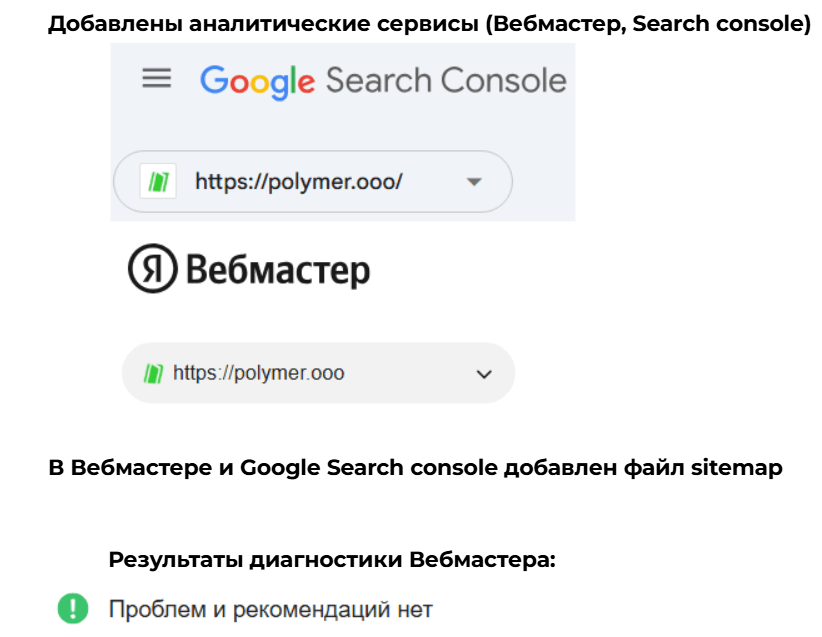
Task: Click the Yandex Я circle logo
Action: point(152,270)
